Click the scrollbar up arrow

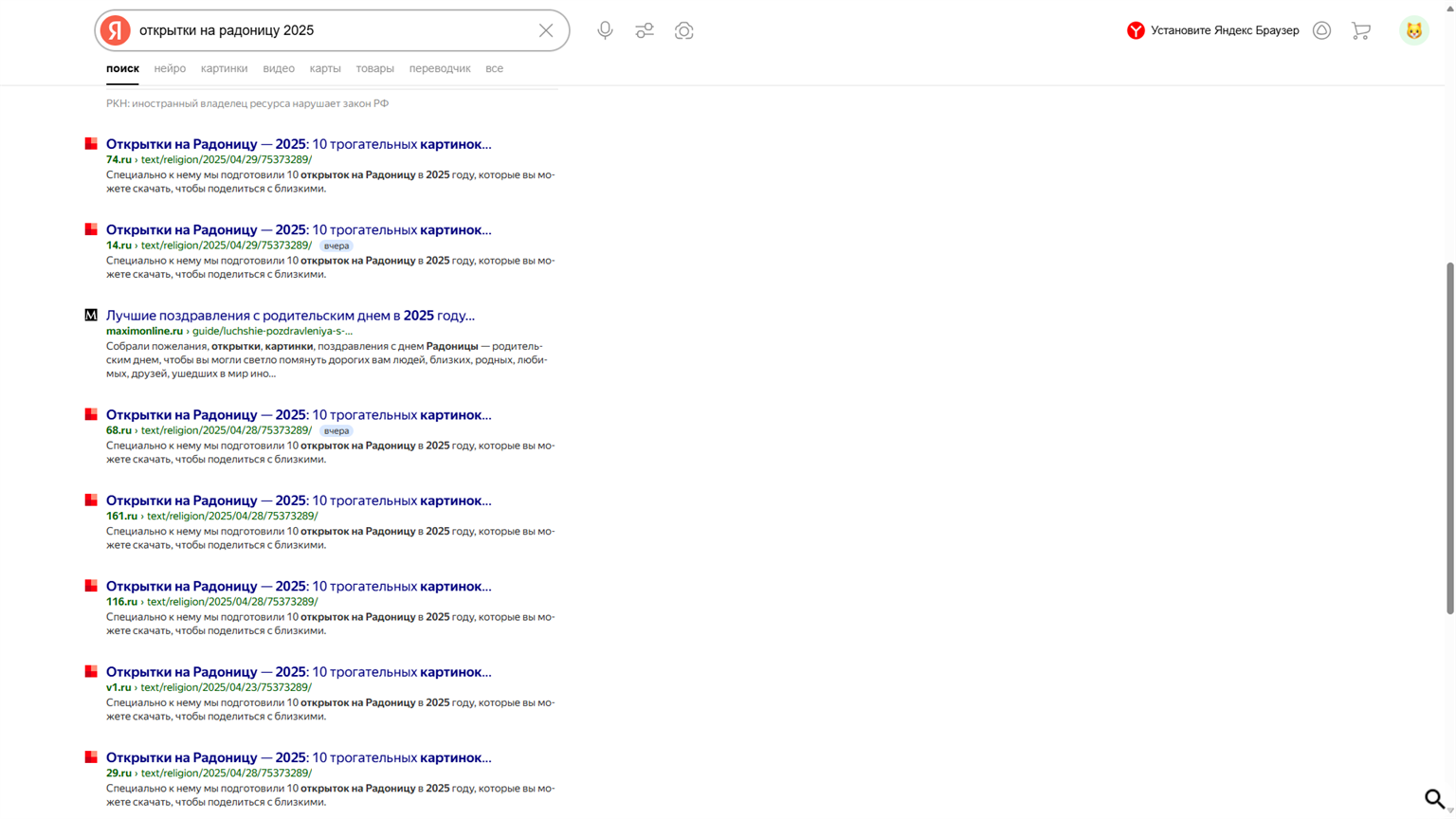pyautogui.click(x=1449, y=7)
